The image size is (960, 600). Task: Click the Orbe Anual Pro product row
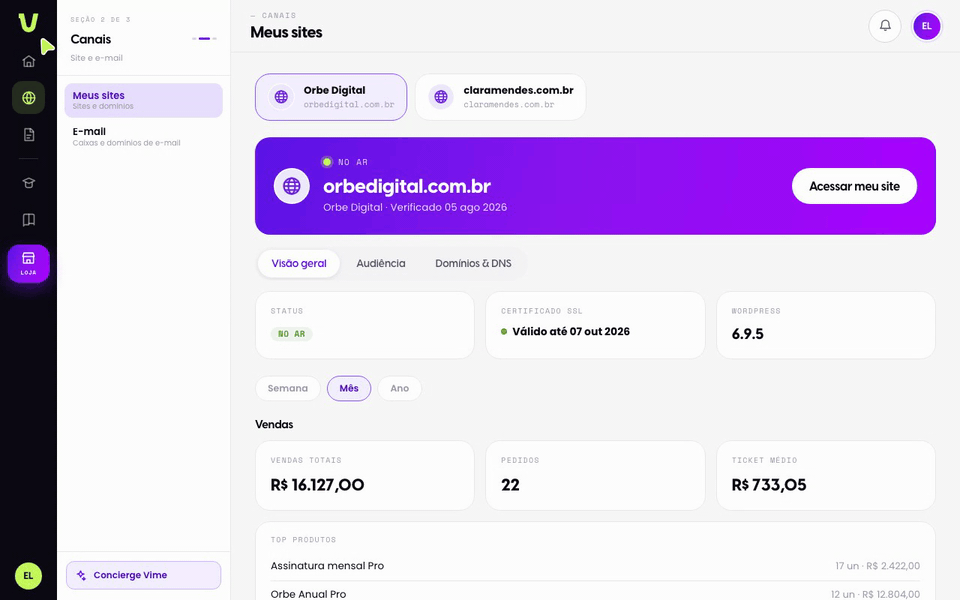(595, 593)
